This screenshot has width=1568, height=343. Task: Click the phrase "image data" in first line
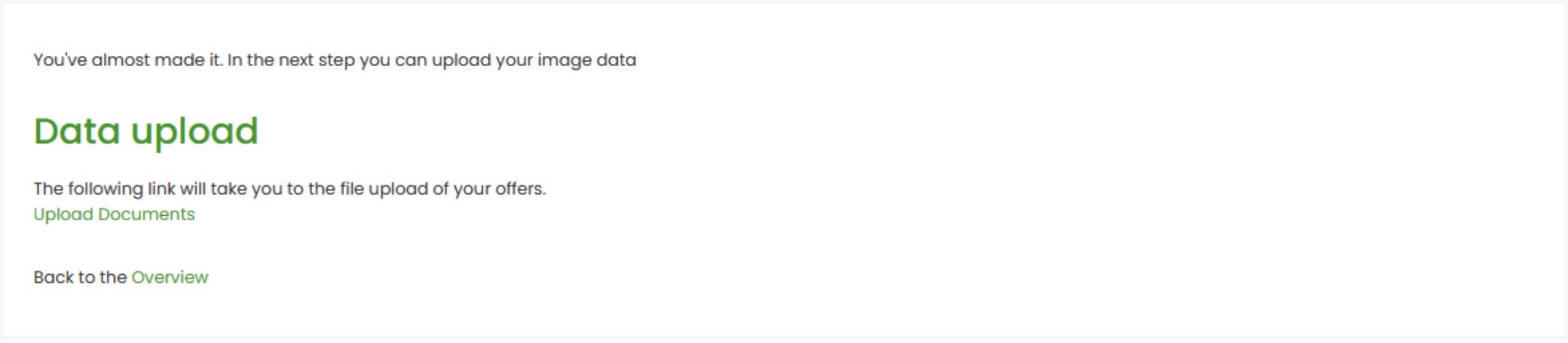tap(587, 60)
